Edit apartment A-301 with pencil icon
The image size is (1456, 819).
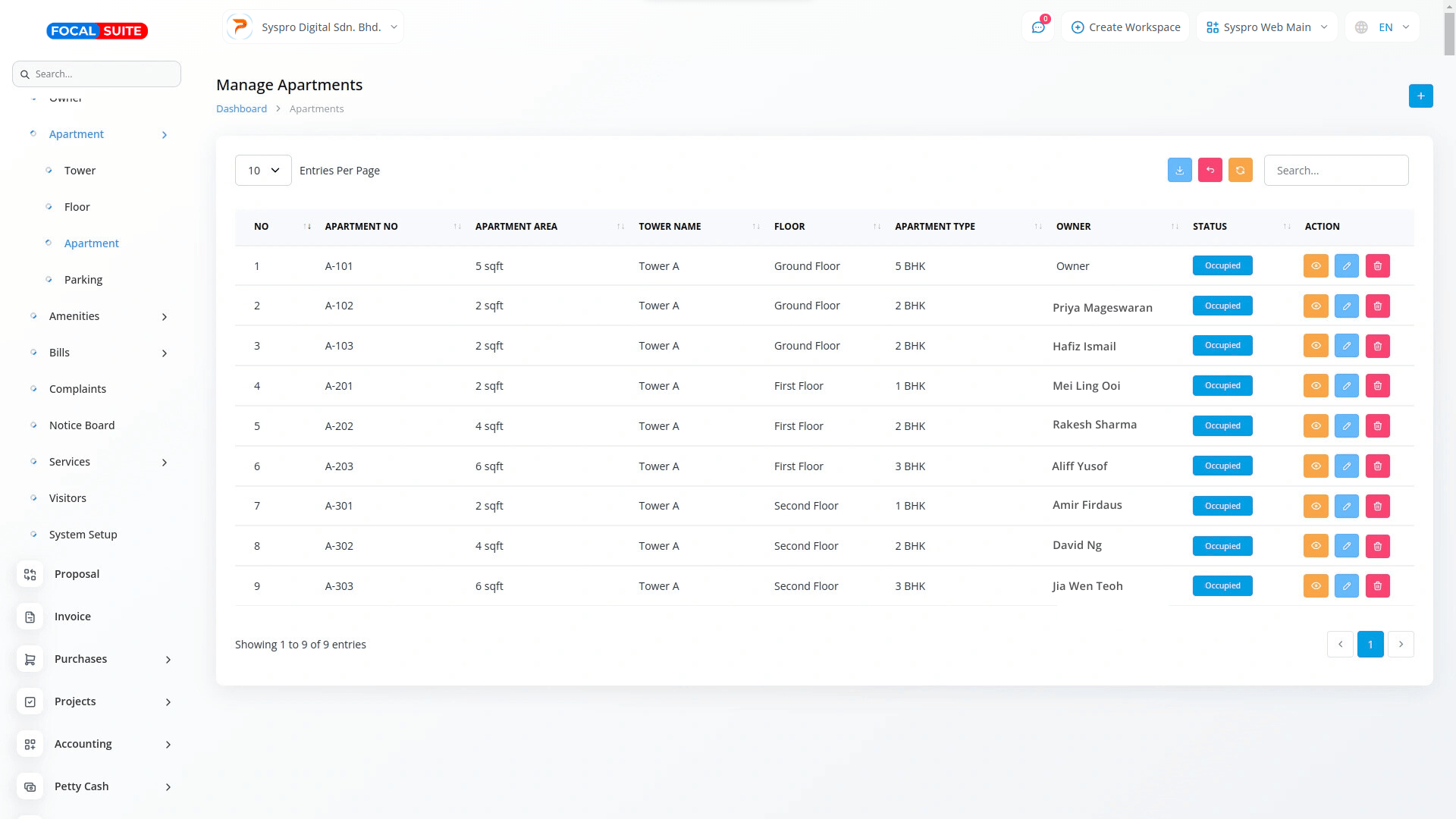point(1346,507)
